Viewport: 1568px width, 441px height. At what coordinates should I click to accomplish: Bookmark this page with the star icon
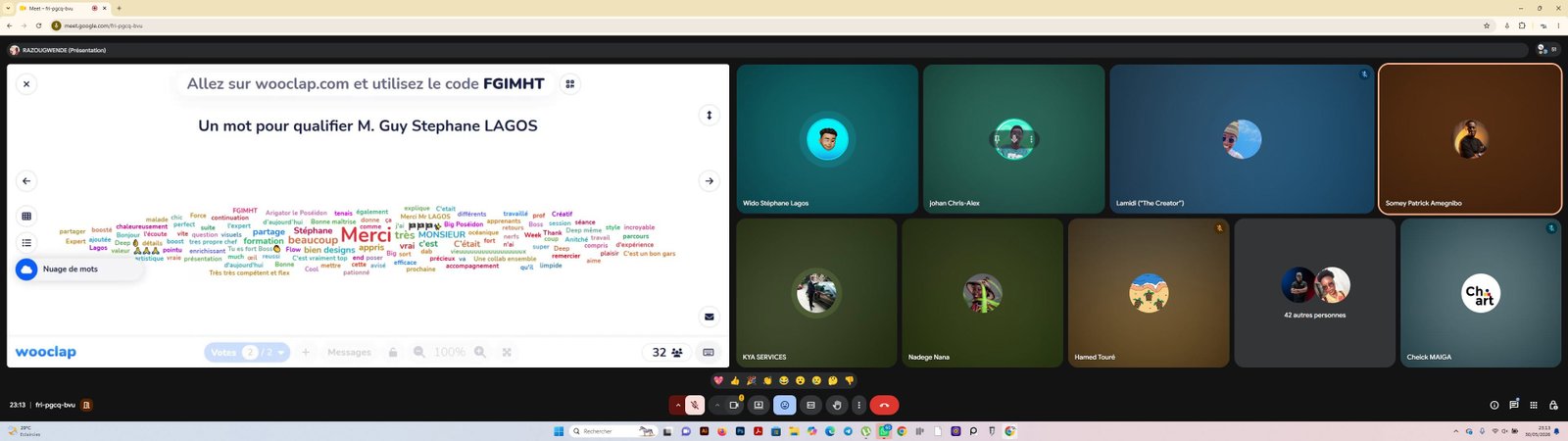[1487, 25]
